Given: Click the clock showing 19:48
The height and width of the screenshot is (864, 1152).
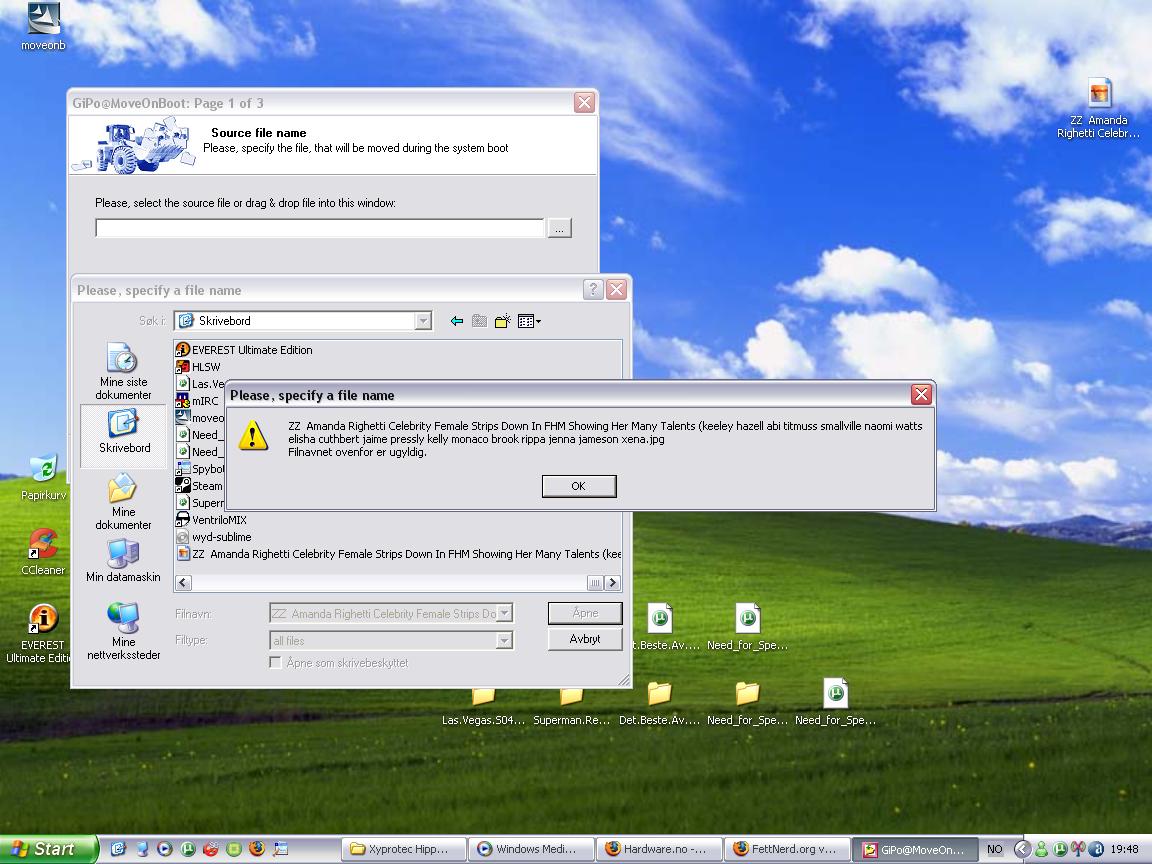Looking at the screenshot, I should tap(1125, 849).
